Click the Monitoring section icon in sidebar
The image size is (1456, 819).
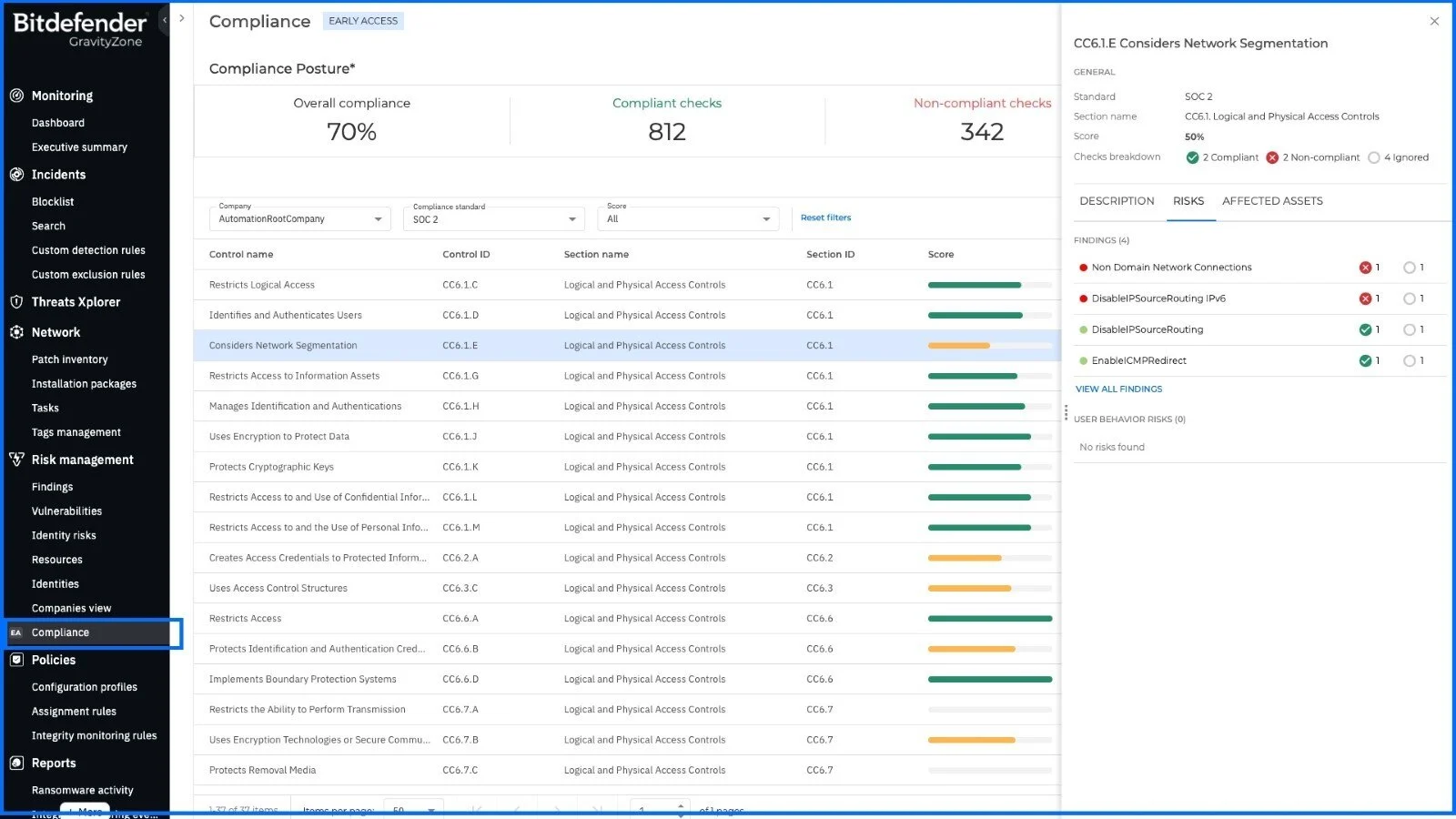pyautogui.click(x=16, y=96)
